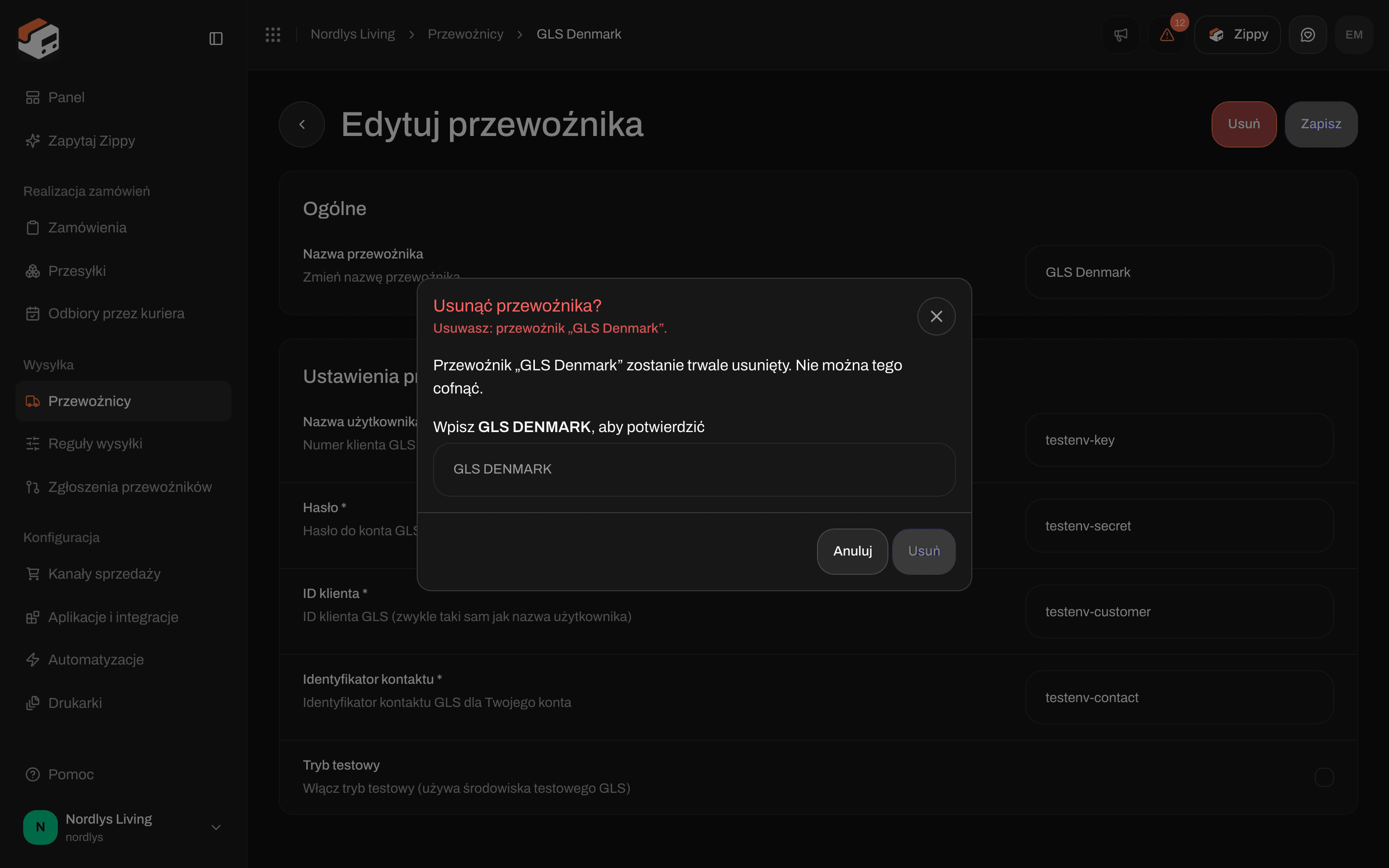Click GLS Denmark breadcrumb
Image resolution: width=1389 pixels, height=868 pixels.
point(579,34)
